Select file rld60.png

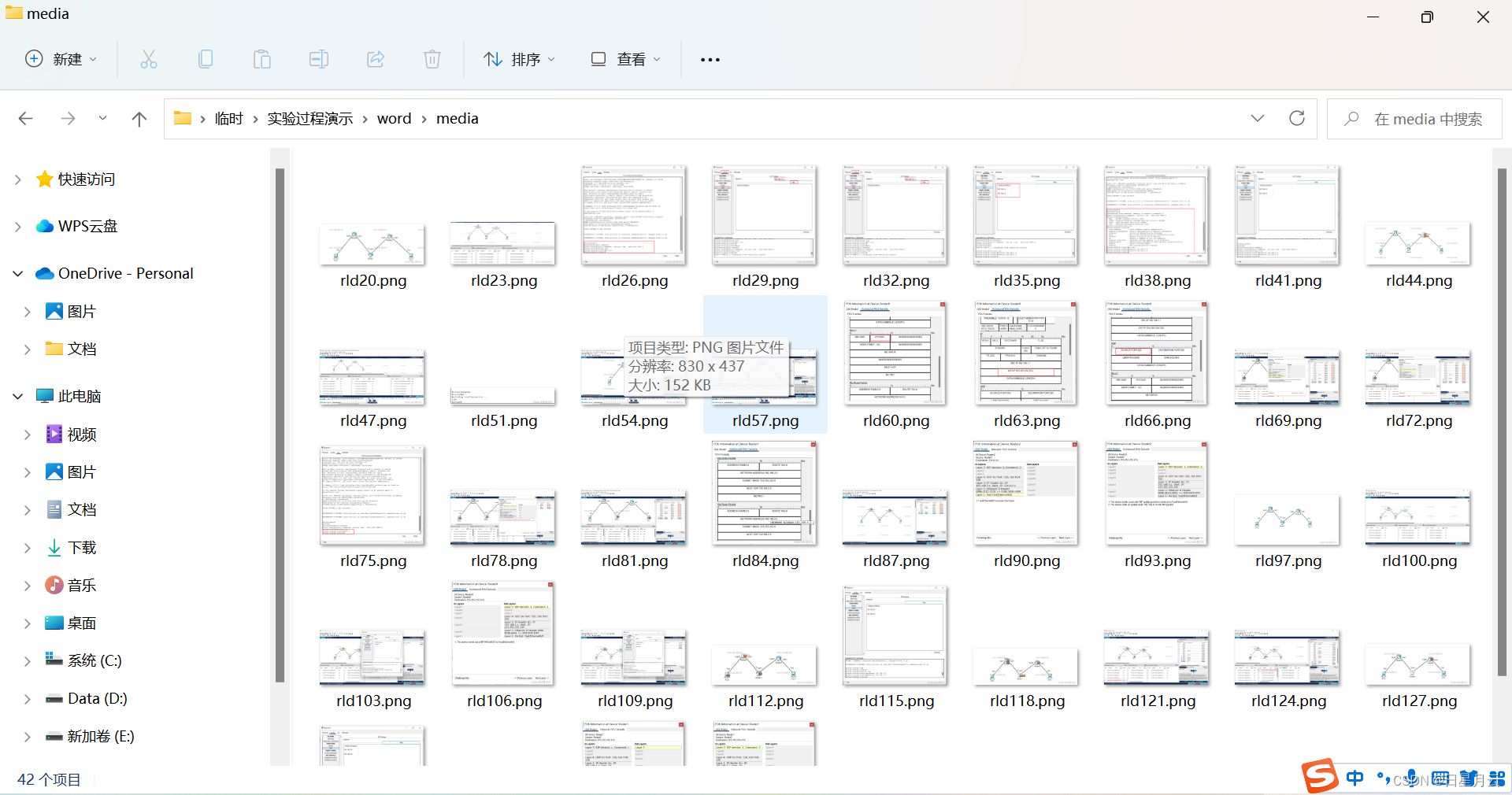tap(896, 366)
